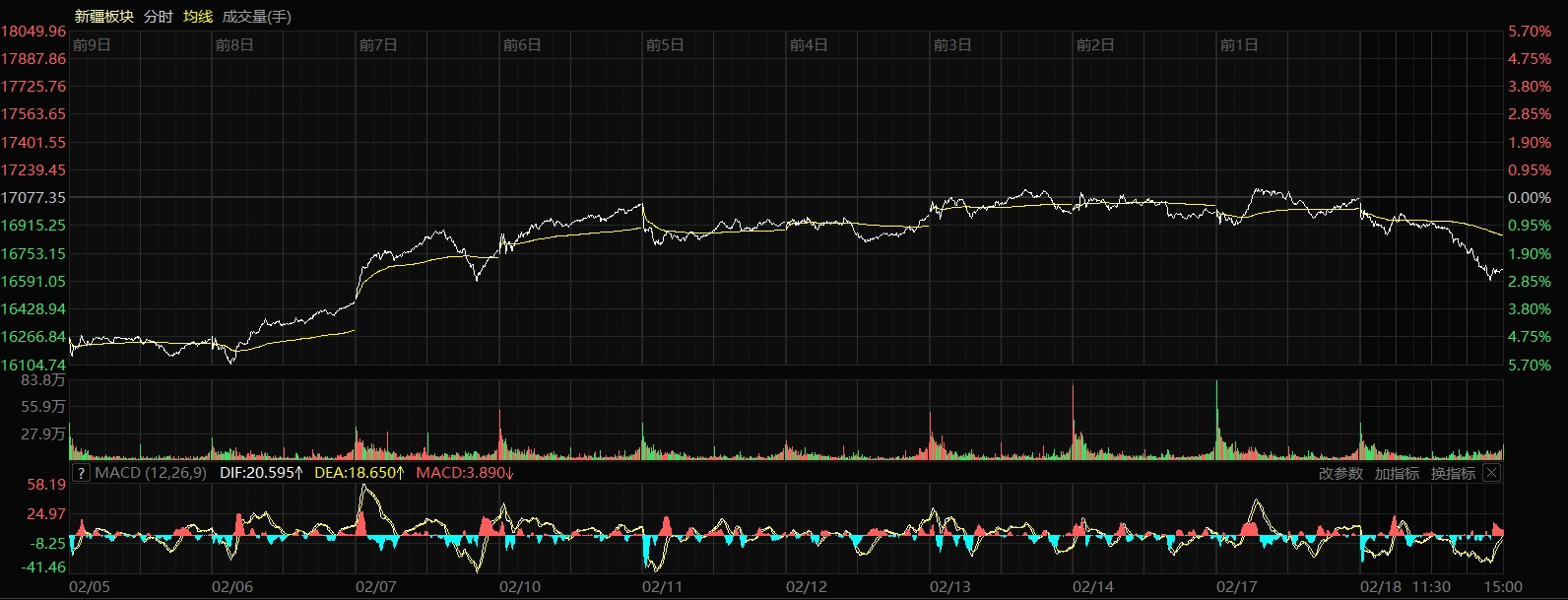This screenshot has height=600, width=1568.
Task: Select the 02/07 date on time axis
Action: tap(376, 587)
